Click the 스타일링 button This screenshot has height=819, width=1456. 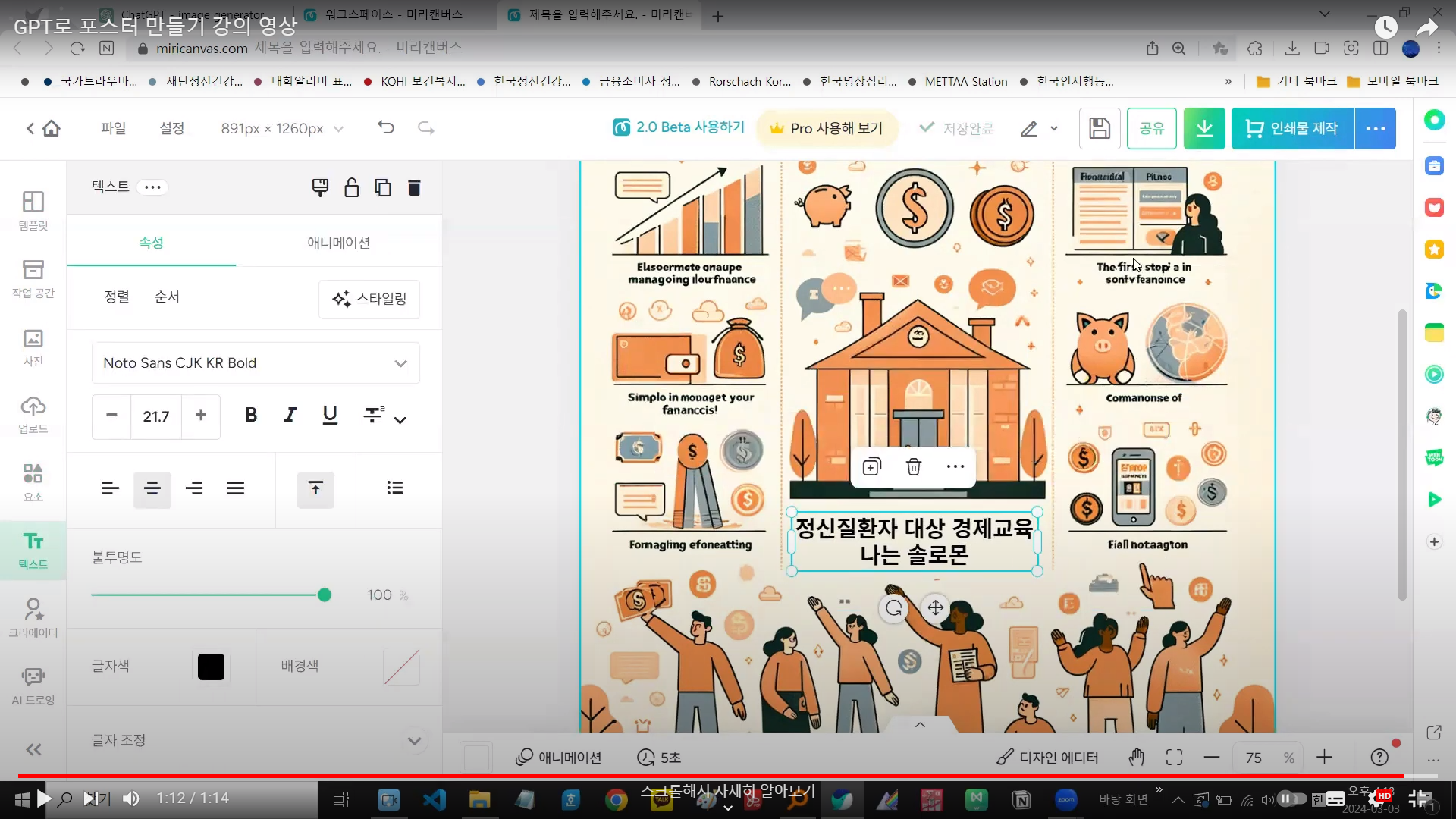pos(369,299)
